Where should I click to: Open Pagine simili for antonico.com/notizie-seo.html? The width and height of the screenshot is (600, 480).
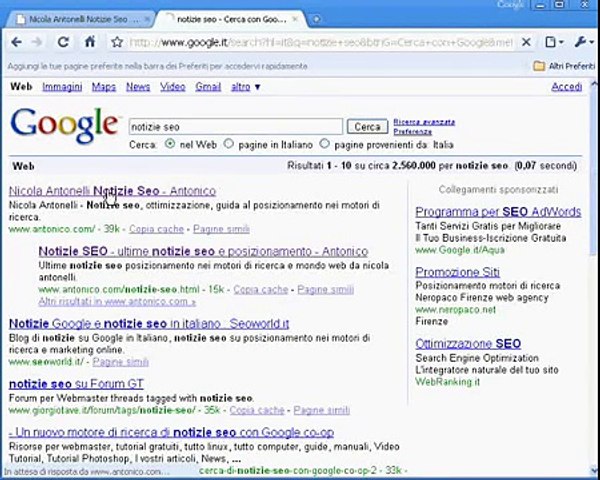325,289
